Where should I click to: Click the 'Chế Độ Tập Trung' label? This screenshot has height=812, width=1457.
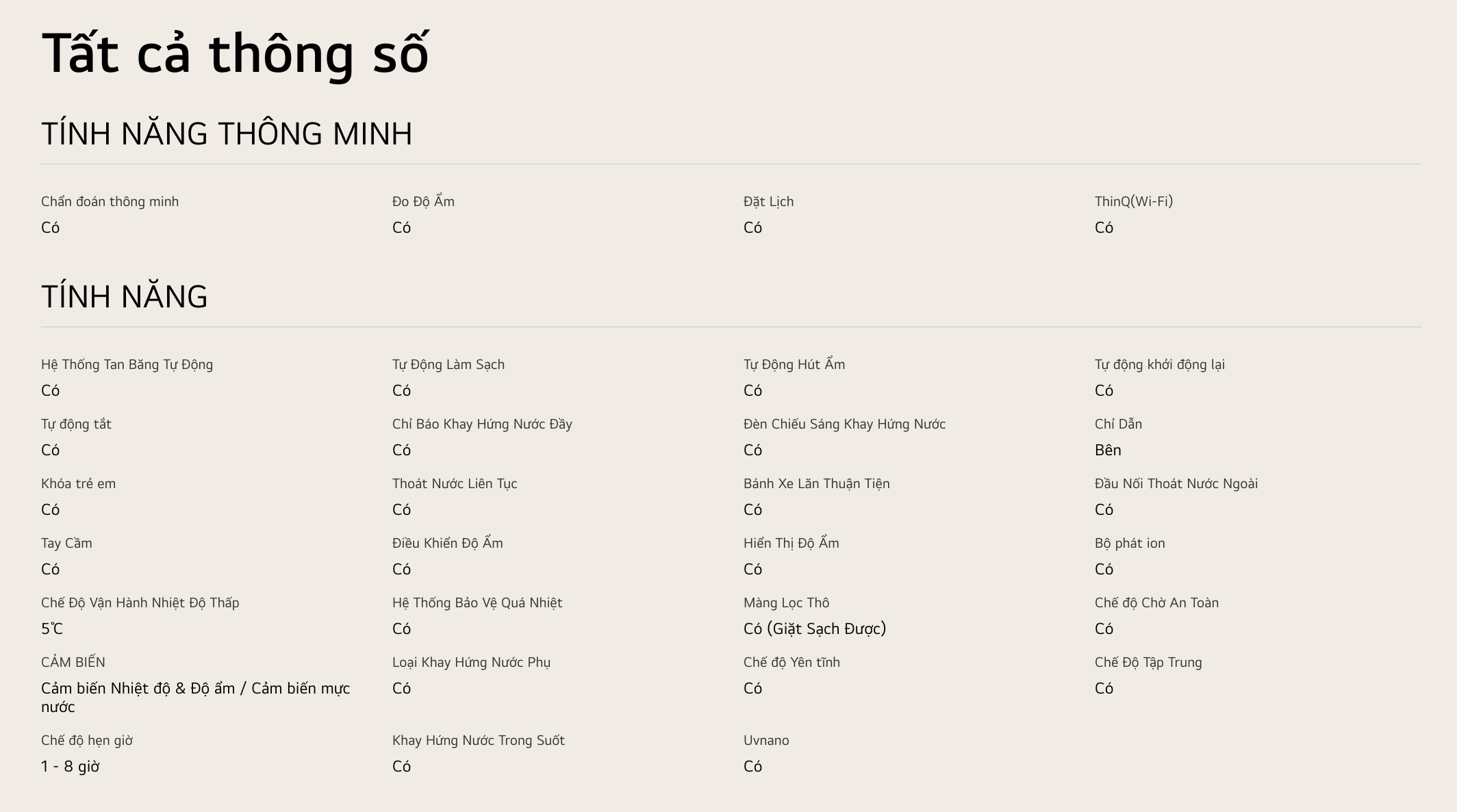tap(1148, 662)
